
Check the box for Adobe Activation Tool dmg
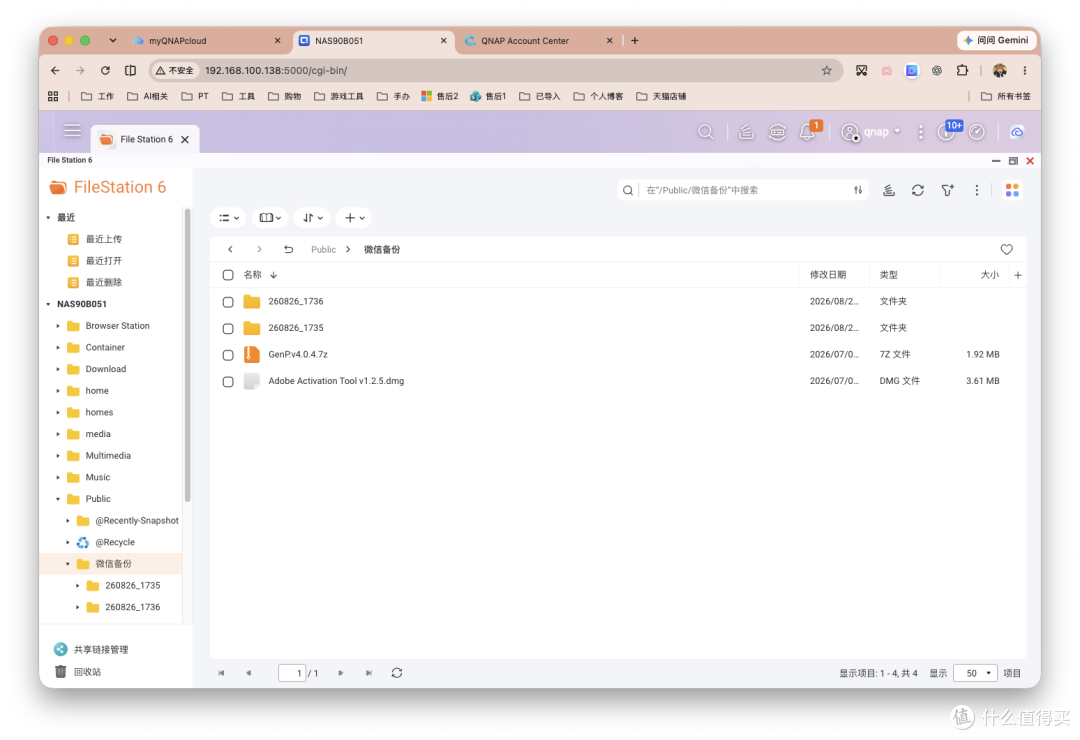228,382
